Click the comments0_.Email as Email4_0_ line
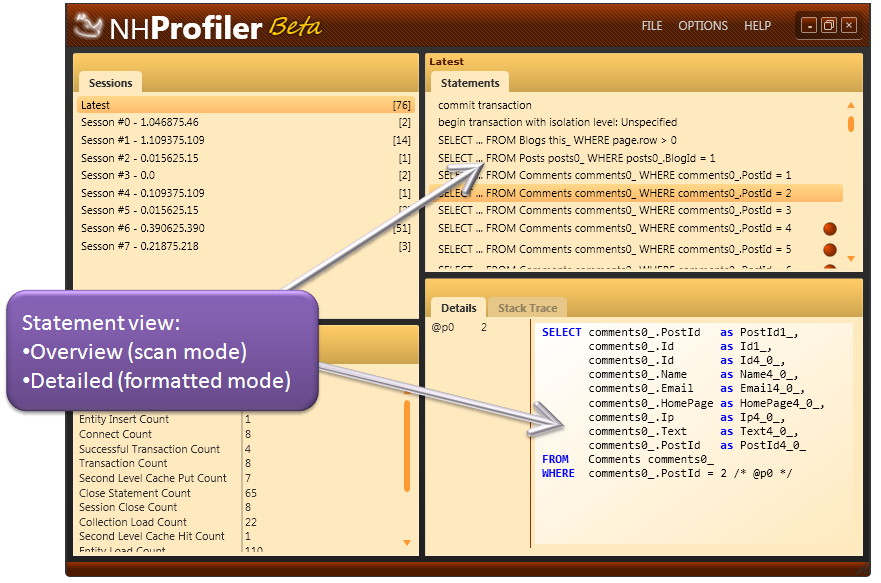The width and height of the screenshot is (881, 583). pyautogui.click(x=697, y=389)
